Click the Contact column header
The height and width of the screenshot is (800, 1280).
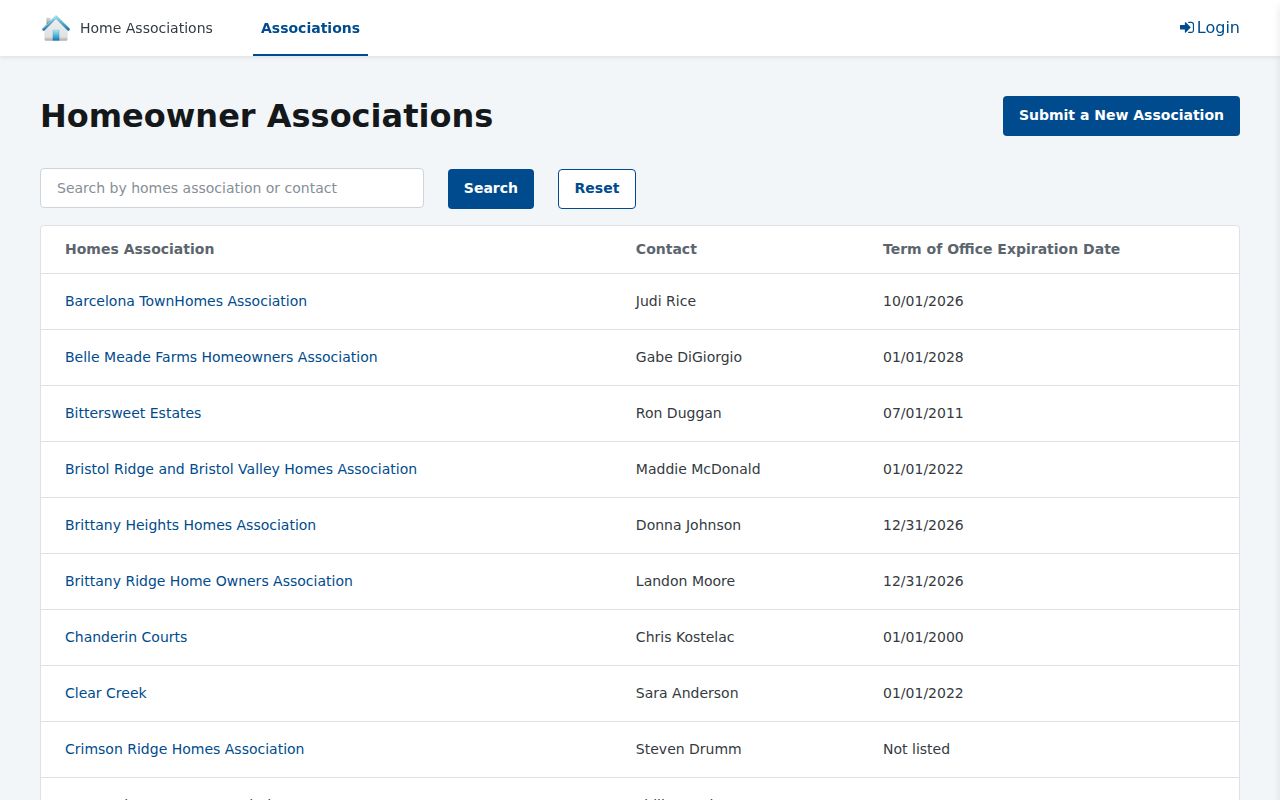pos(666,249)
